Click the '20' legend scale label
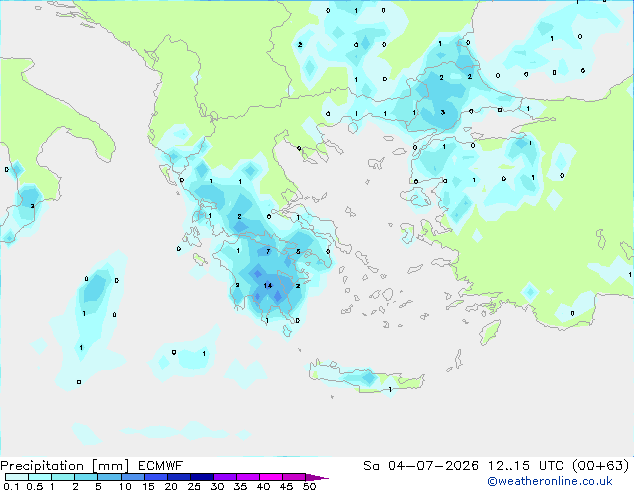The height and width of the screenshot is (490, 634). tap(171, 486)
